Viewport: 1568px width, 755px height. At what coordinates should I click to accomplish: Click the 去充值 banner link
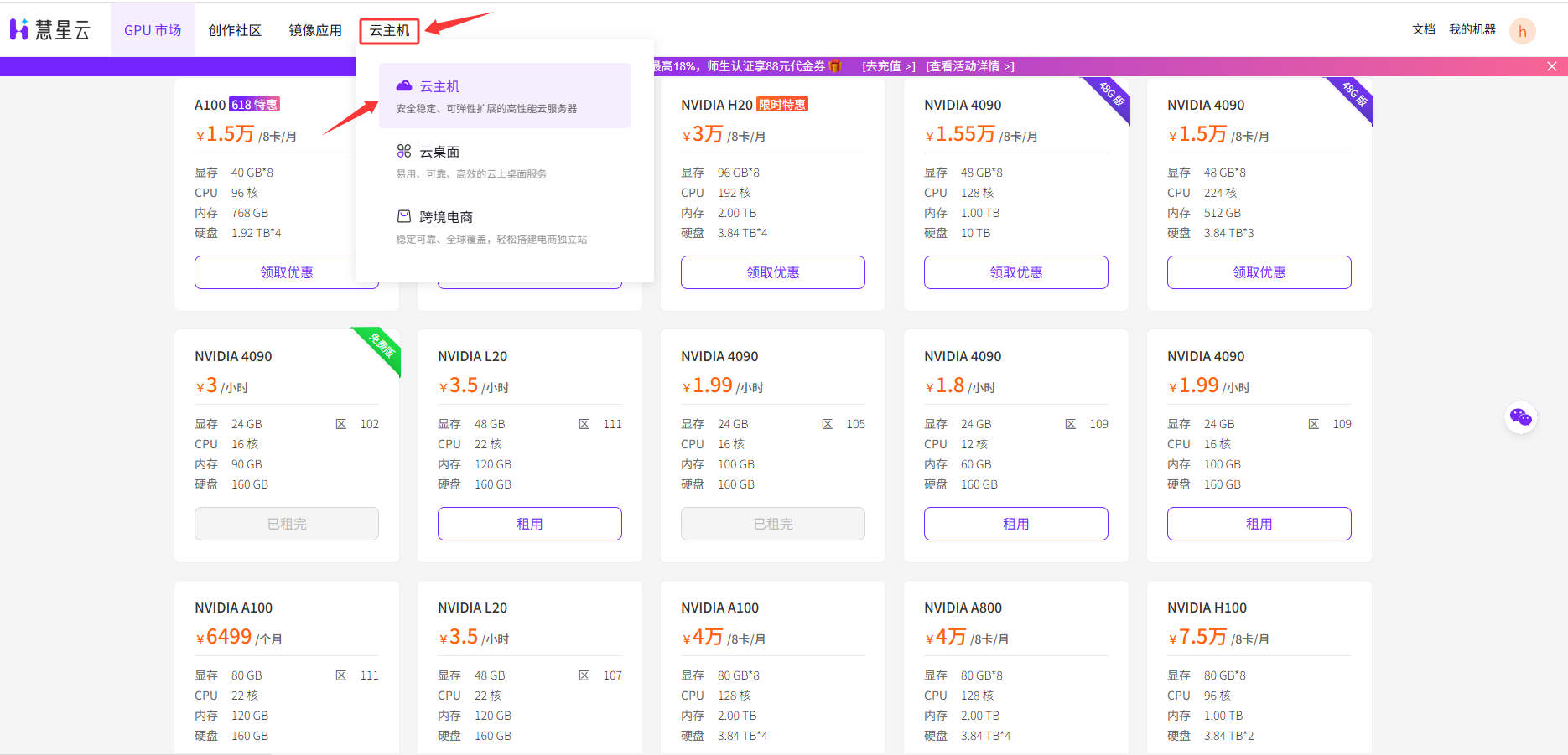[x=889, y=66]
